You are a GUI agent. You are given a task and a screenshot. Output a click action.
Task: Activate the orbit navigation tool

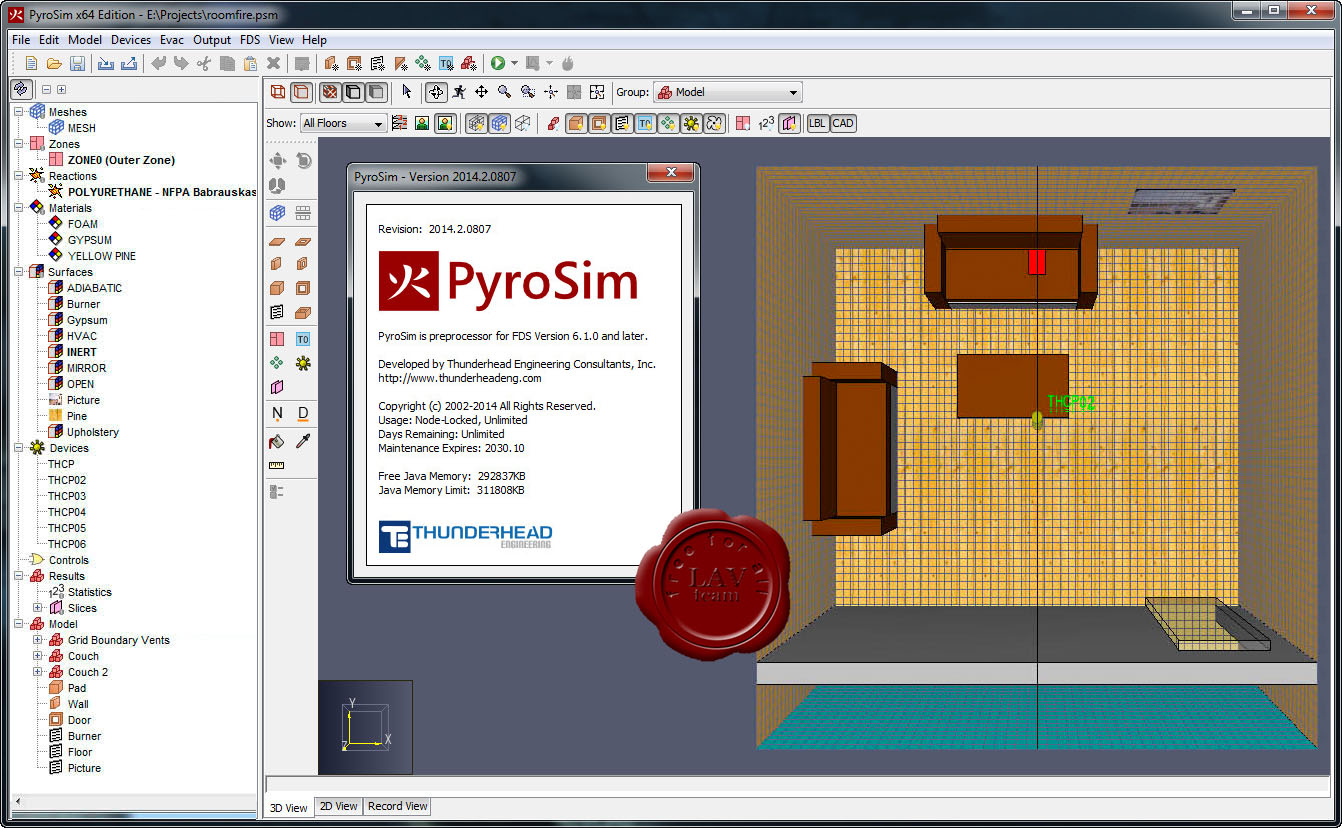435,92
